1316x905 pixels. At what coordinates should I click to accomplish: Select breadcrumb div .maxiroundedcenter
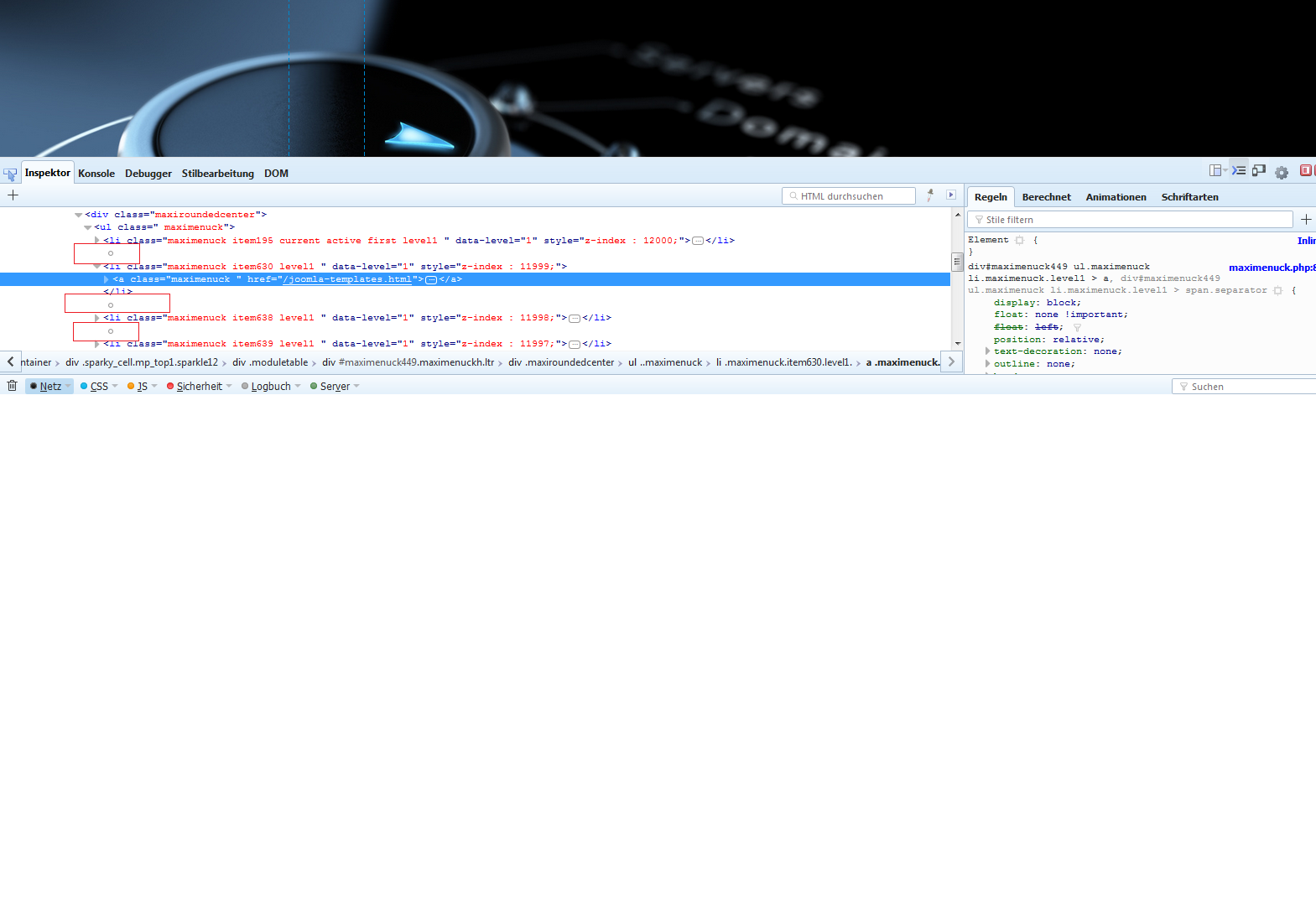[561, 362]
